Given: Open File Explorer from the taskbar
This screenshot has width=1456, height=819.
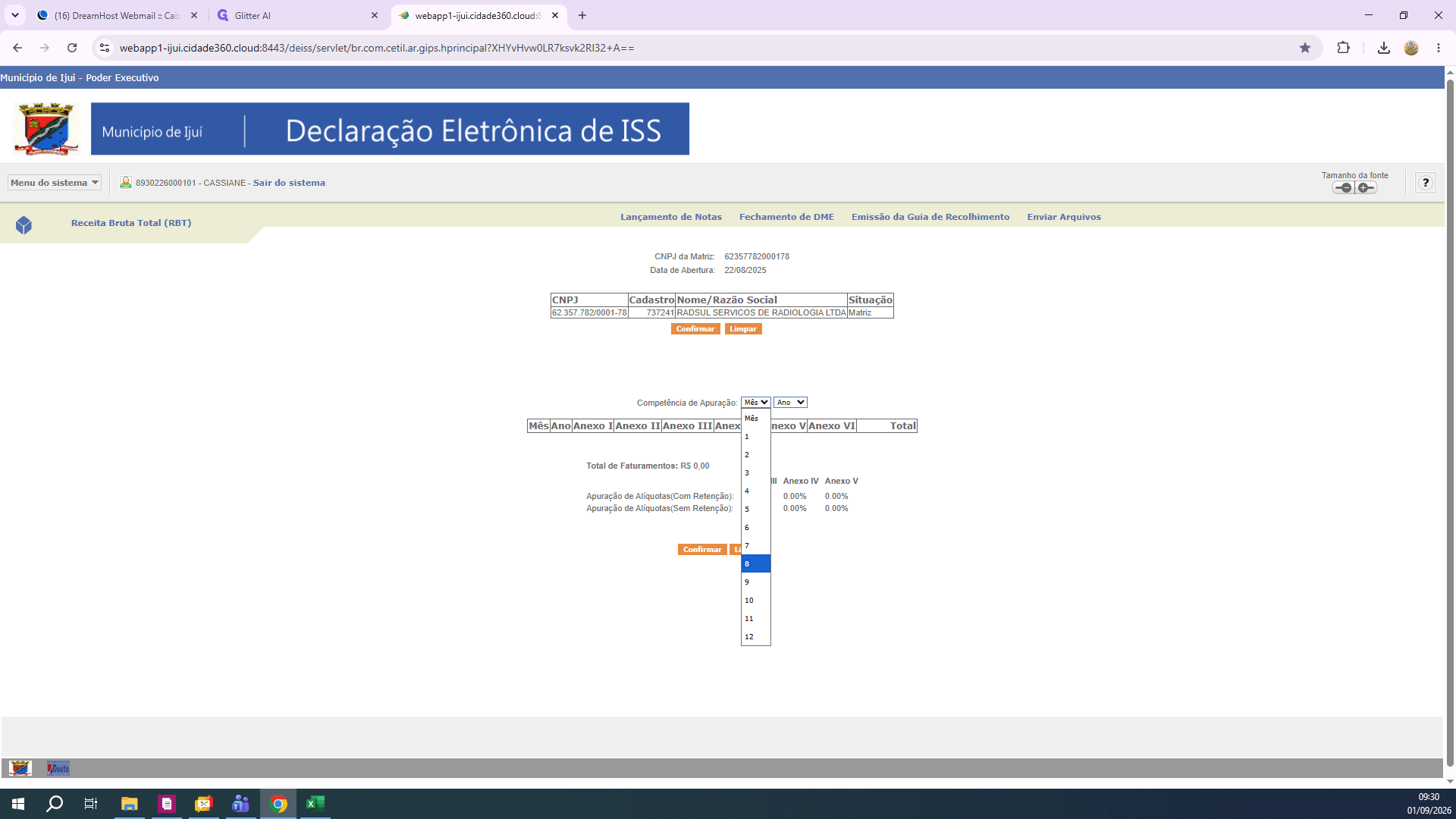Looking at the screenshot, I should point(130,804).
